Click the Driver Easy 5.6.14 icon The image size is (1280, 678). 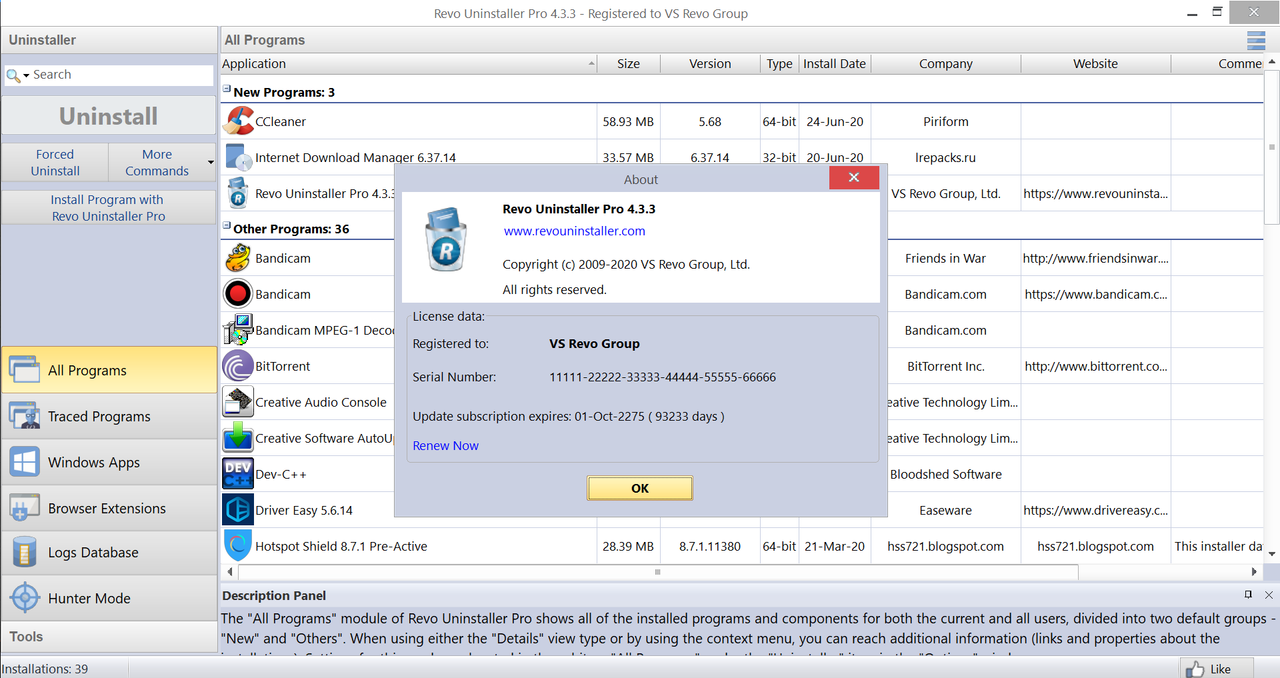(x=238, y=510)
